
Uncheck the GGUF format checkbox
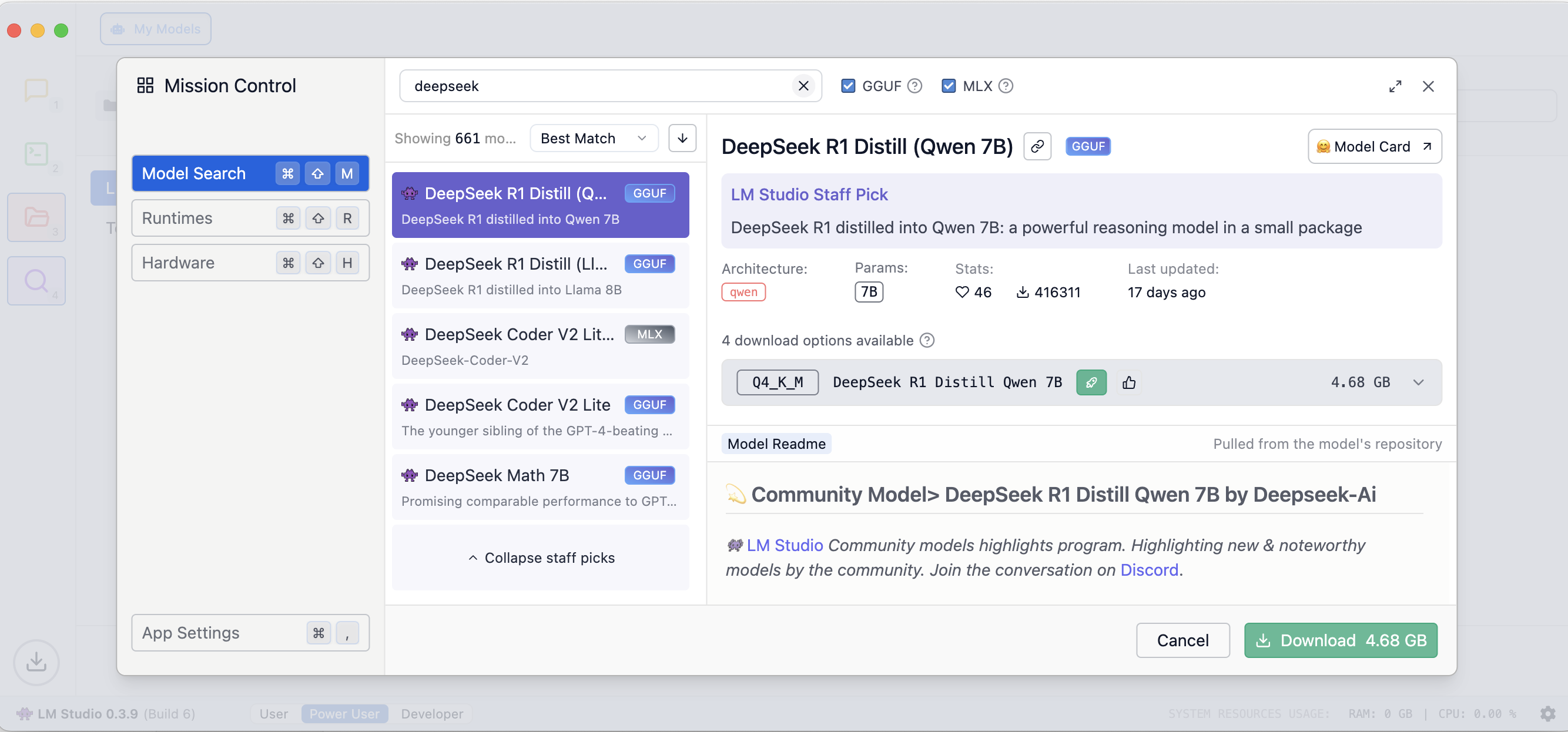(847, 86)
